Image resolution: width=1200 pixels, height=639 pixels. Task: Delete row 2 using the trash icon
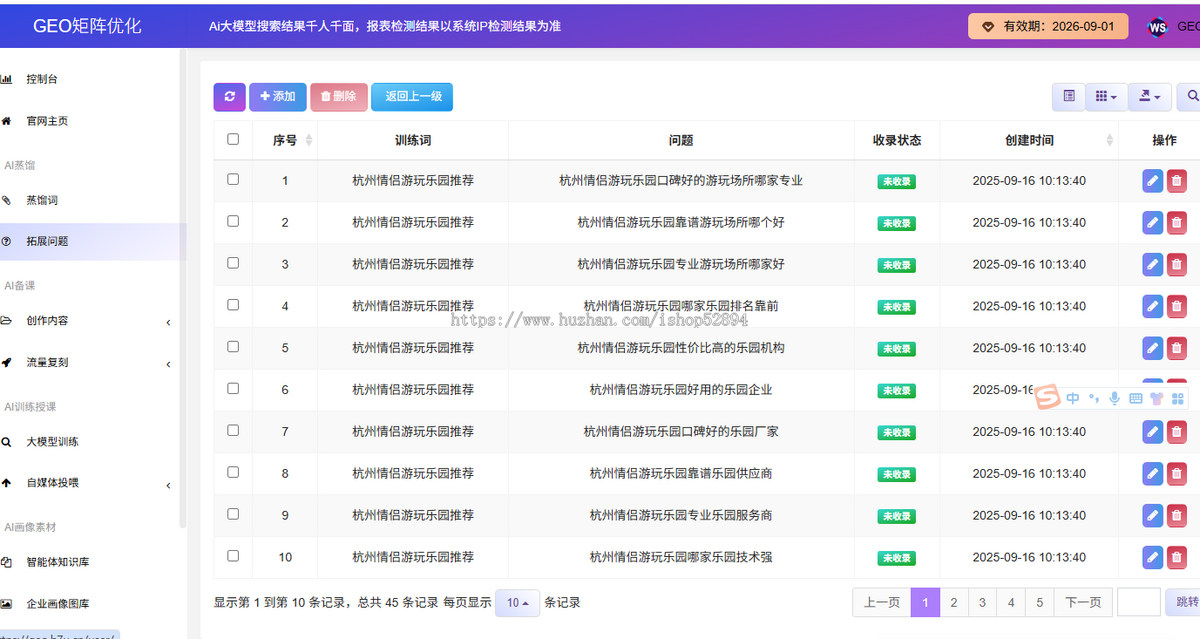[x=1177, y=223]
